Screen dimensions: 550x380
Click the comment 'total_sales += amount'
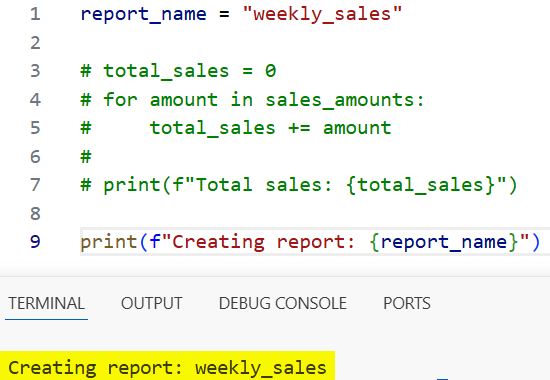click(x=270, y=128)
